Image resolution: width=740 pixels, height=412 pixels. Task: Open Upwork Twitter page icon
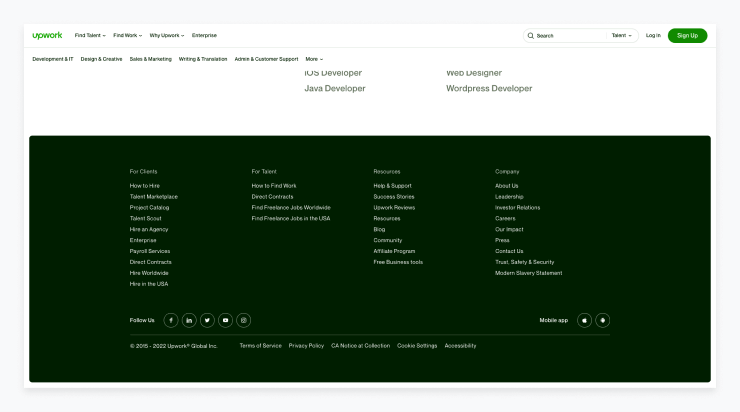point(207,320)
